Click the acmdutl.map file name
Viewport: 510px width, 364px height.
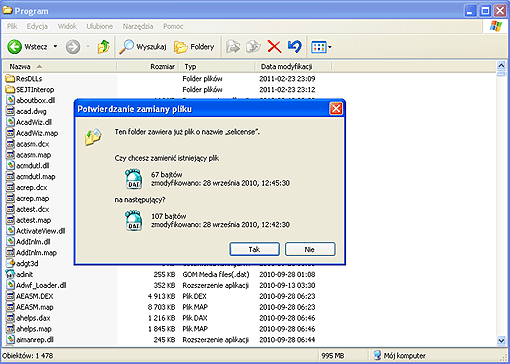[36, 176]
